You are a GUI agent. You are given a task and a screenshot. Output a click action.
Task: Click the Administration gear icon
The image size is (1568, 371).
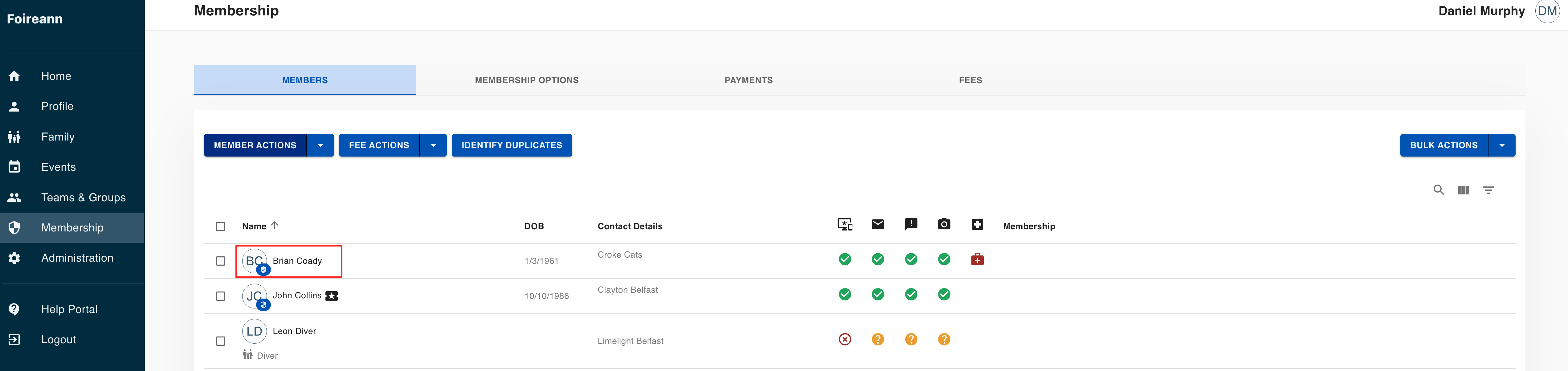pyautogui.click(x=14, y=258)
